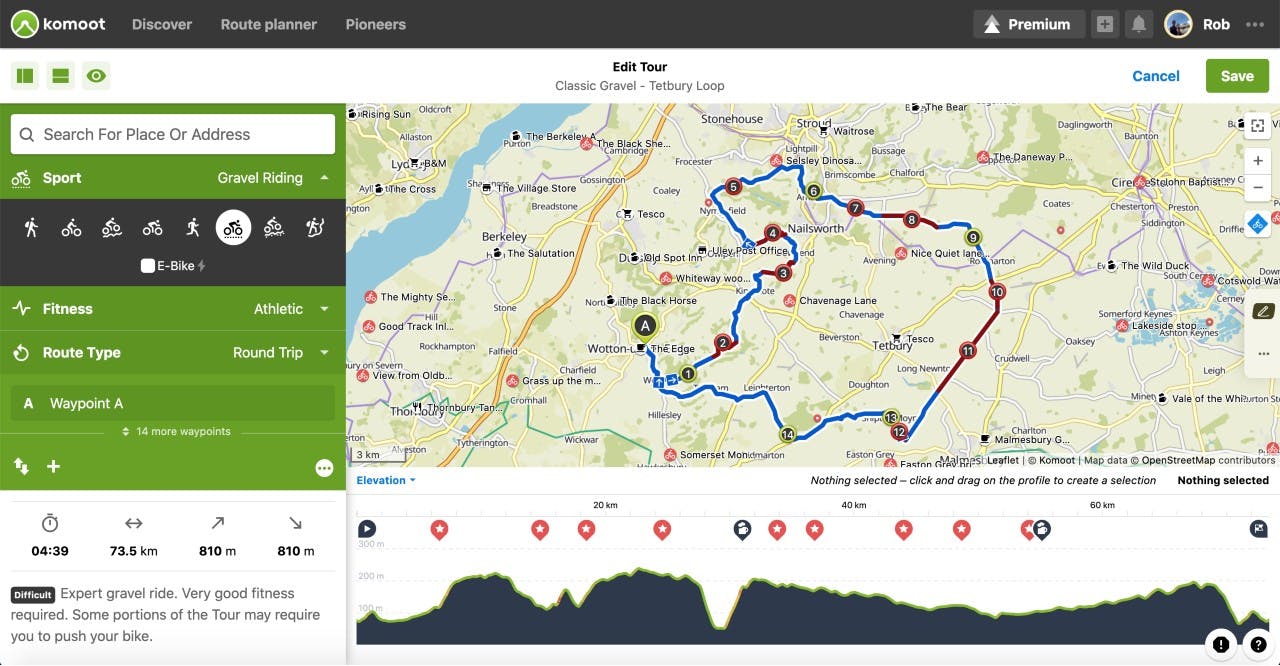Switch to the Discover section

coord(162,24)
